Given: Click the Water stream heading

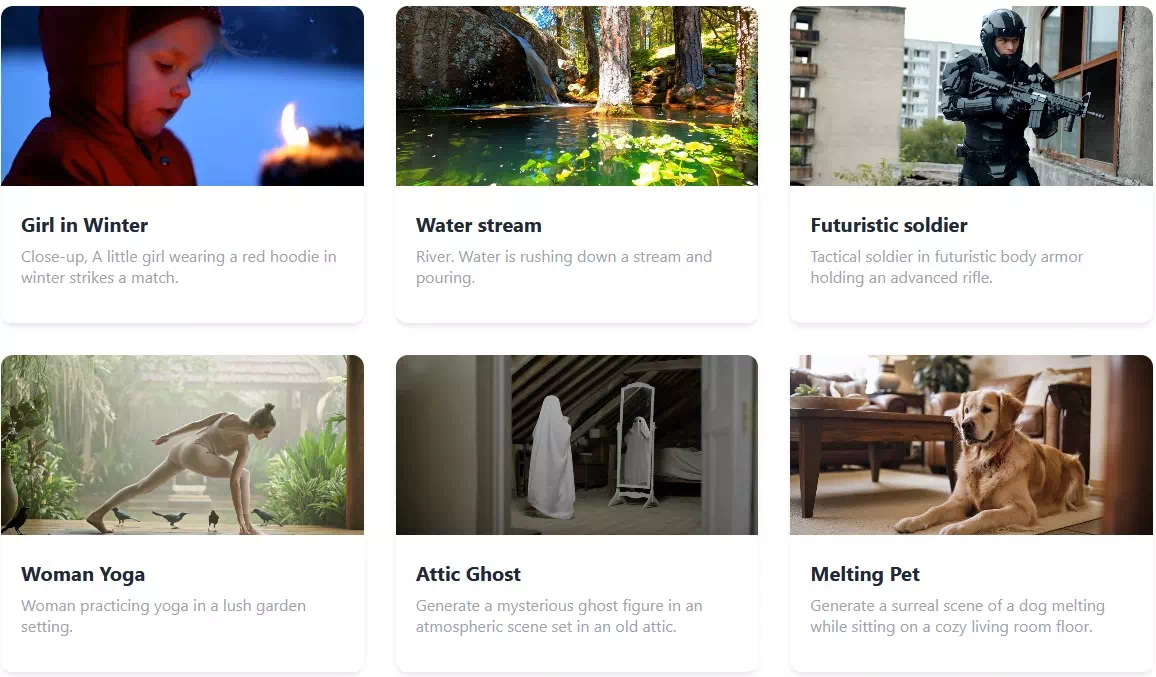Looking at the screenshot, I should click(478, 225).
